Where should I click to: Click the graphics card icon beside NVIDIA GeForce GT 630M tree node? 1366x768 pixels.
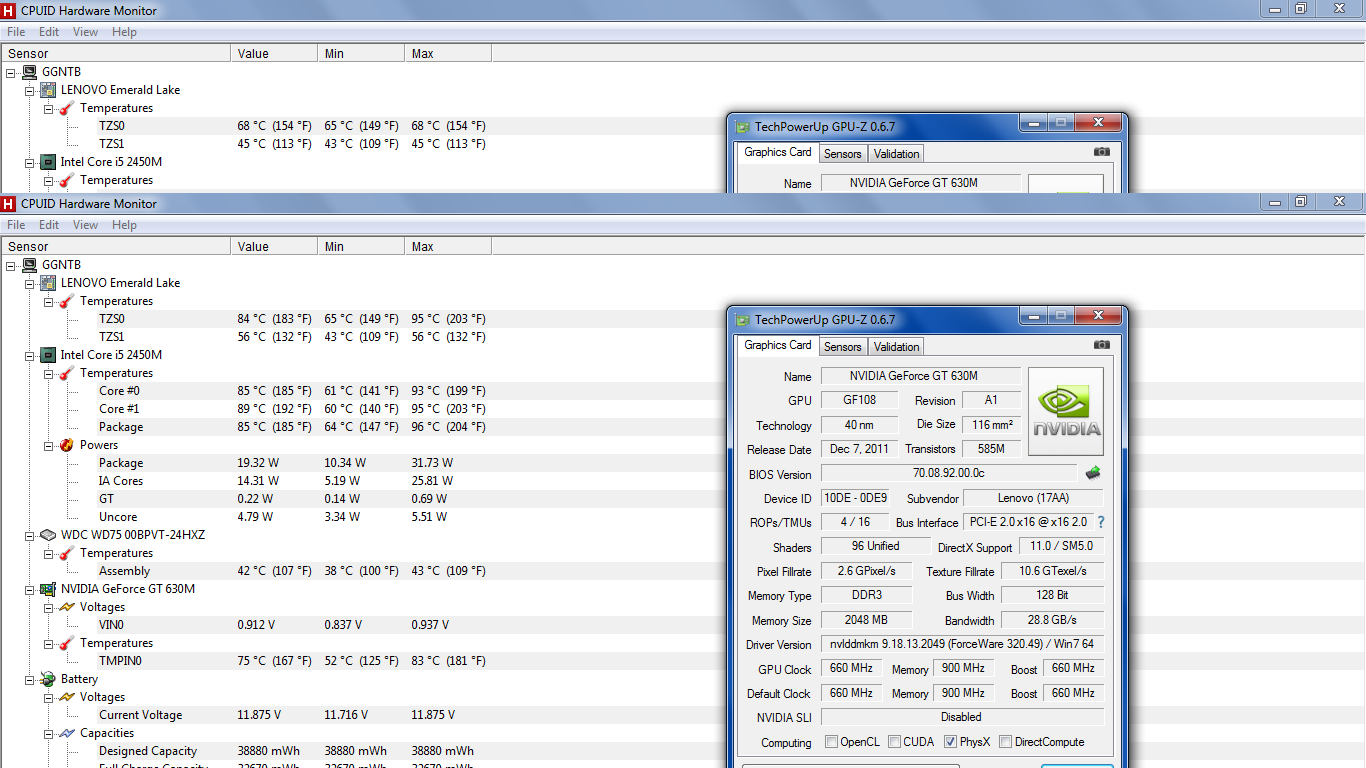(x=48, y=589)
